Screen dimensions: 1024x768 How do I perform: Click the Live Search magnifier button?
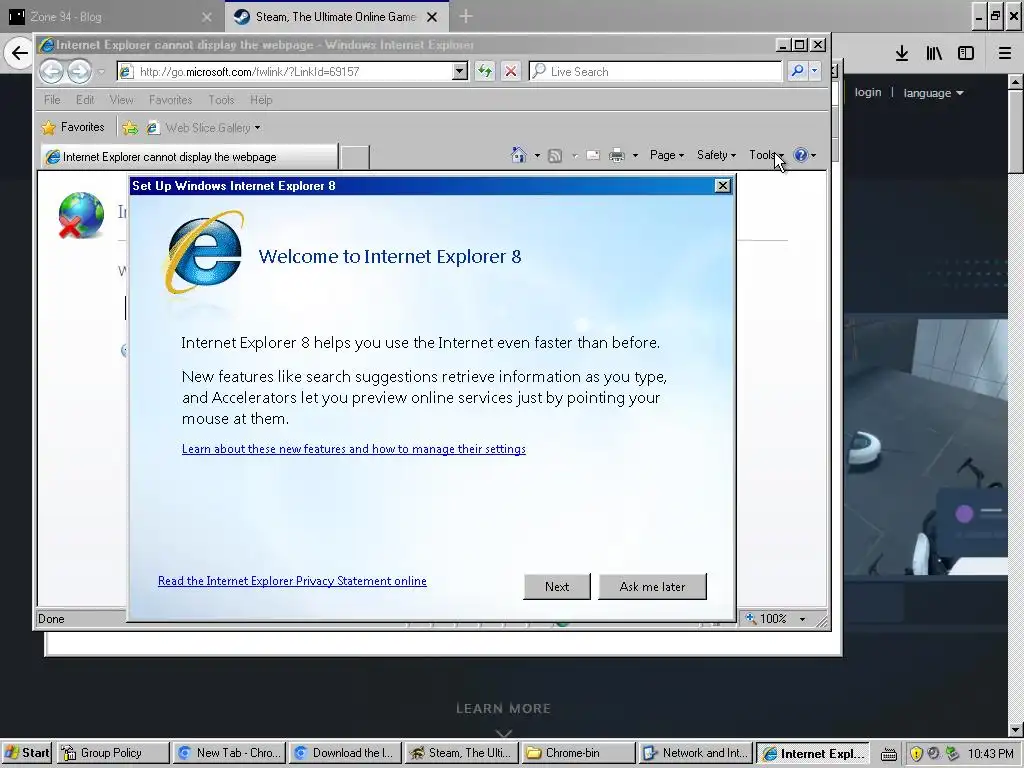(x=797, y=71)
